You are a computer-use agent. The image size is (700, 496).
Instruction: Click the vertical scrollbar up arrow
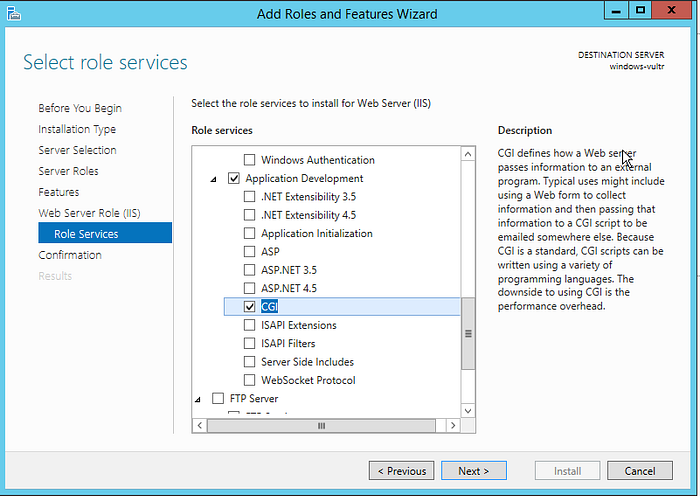pyautogui.click(x=468, y=154)
